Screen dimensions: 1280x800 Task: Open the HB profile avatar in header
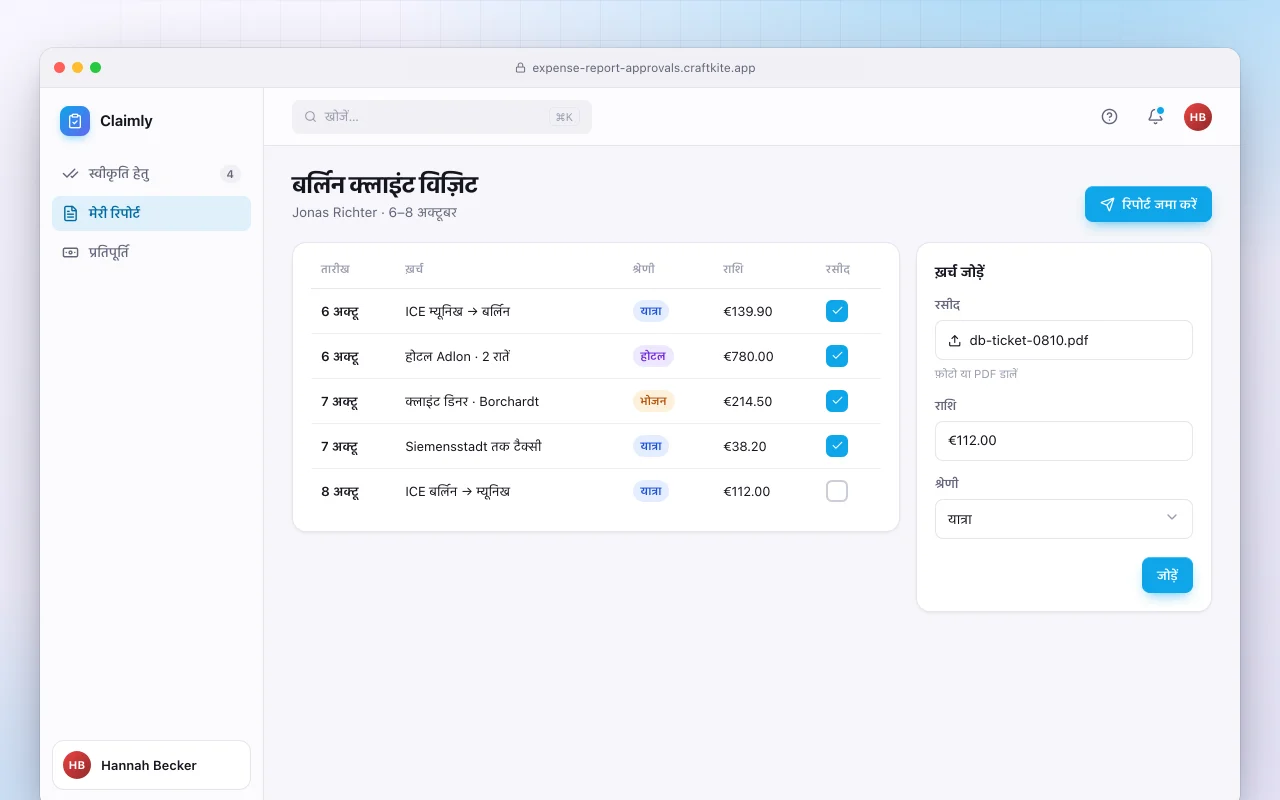(1198, 117)
